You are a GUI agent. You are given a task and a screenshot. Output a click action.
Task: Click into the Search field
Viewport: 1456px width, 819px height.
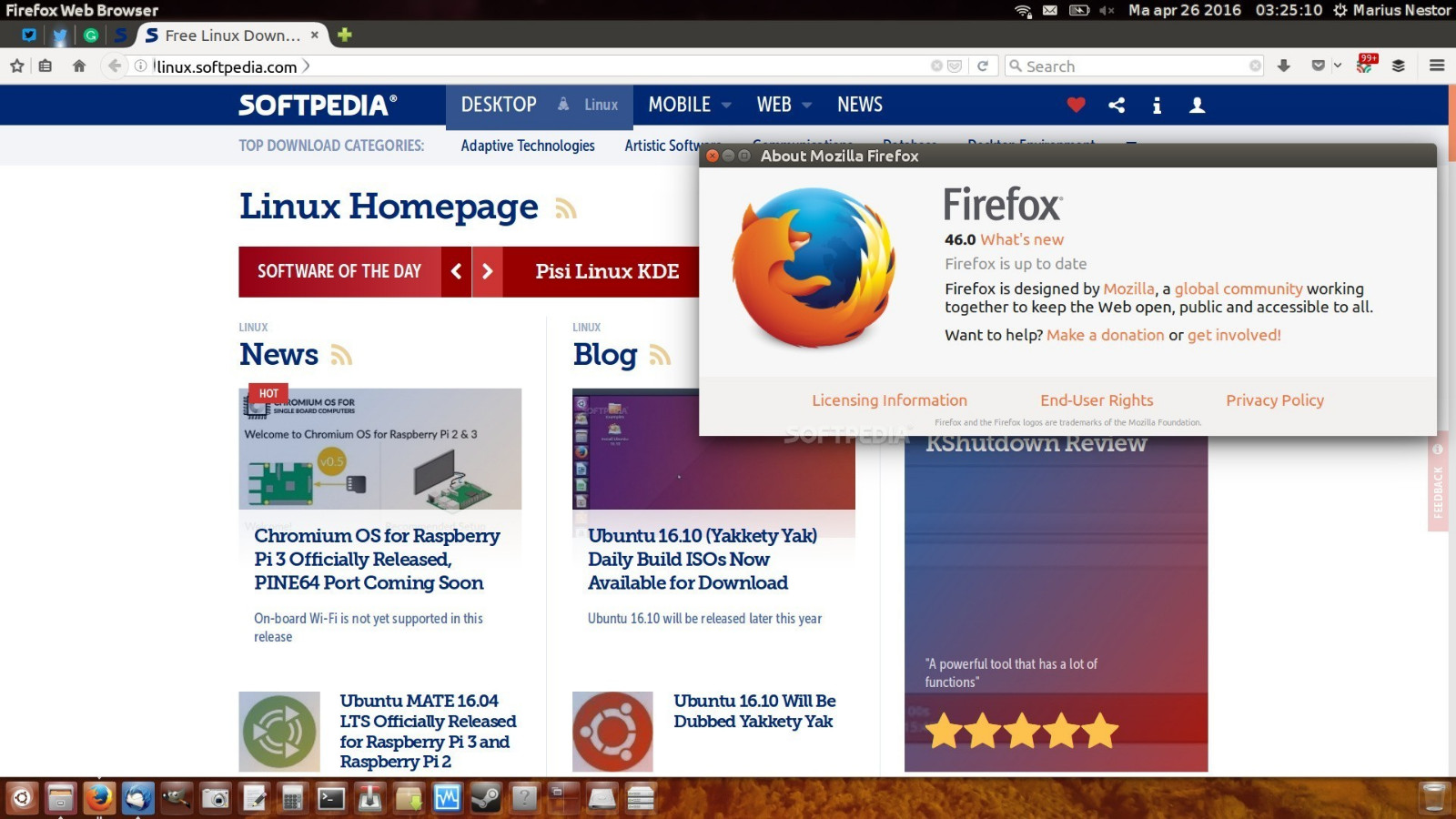pyautogui.click(x=1134, y=66)
